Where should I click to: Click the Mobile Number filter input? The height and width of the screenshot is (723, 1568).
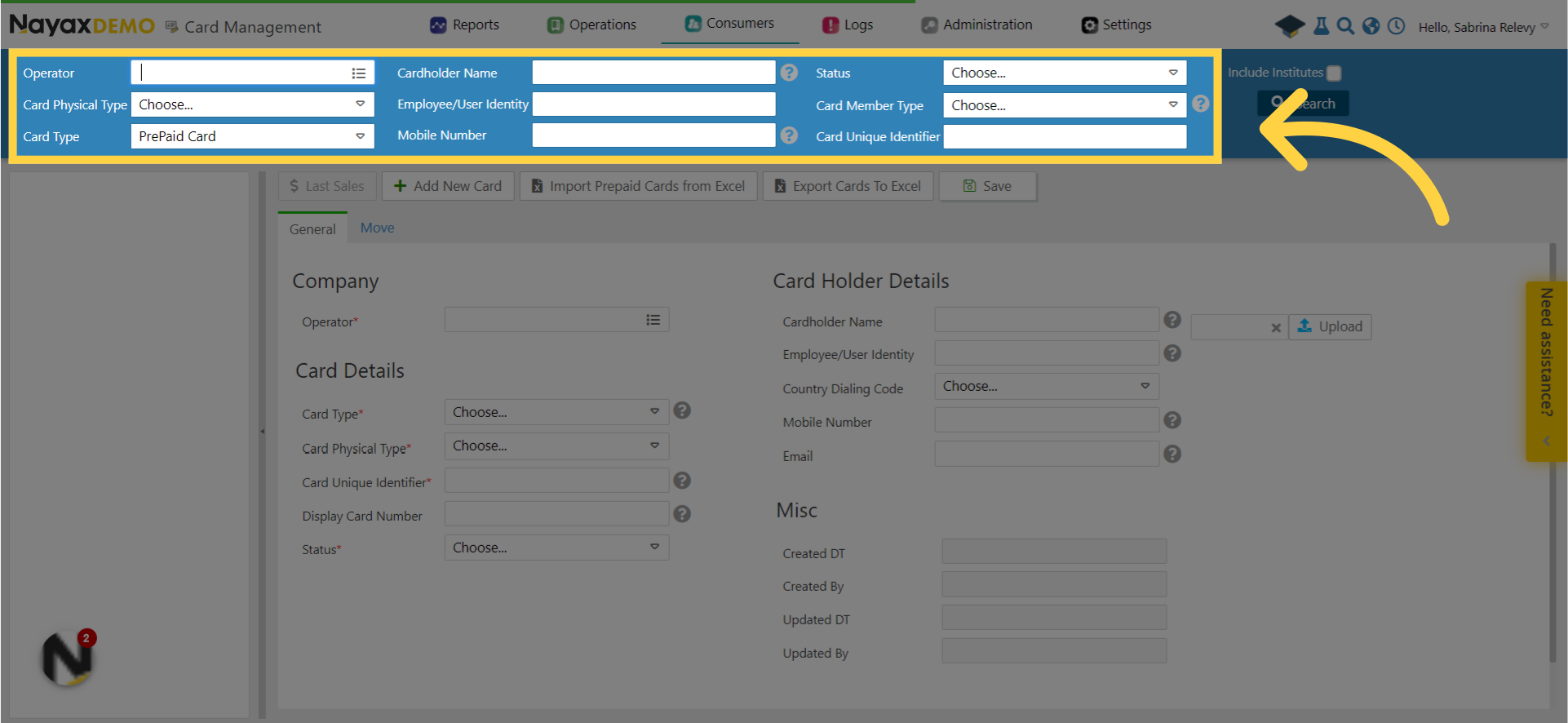coord(653,135)
